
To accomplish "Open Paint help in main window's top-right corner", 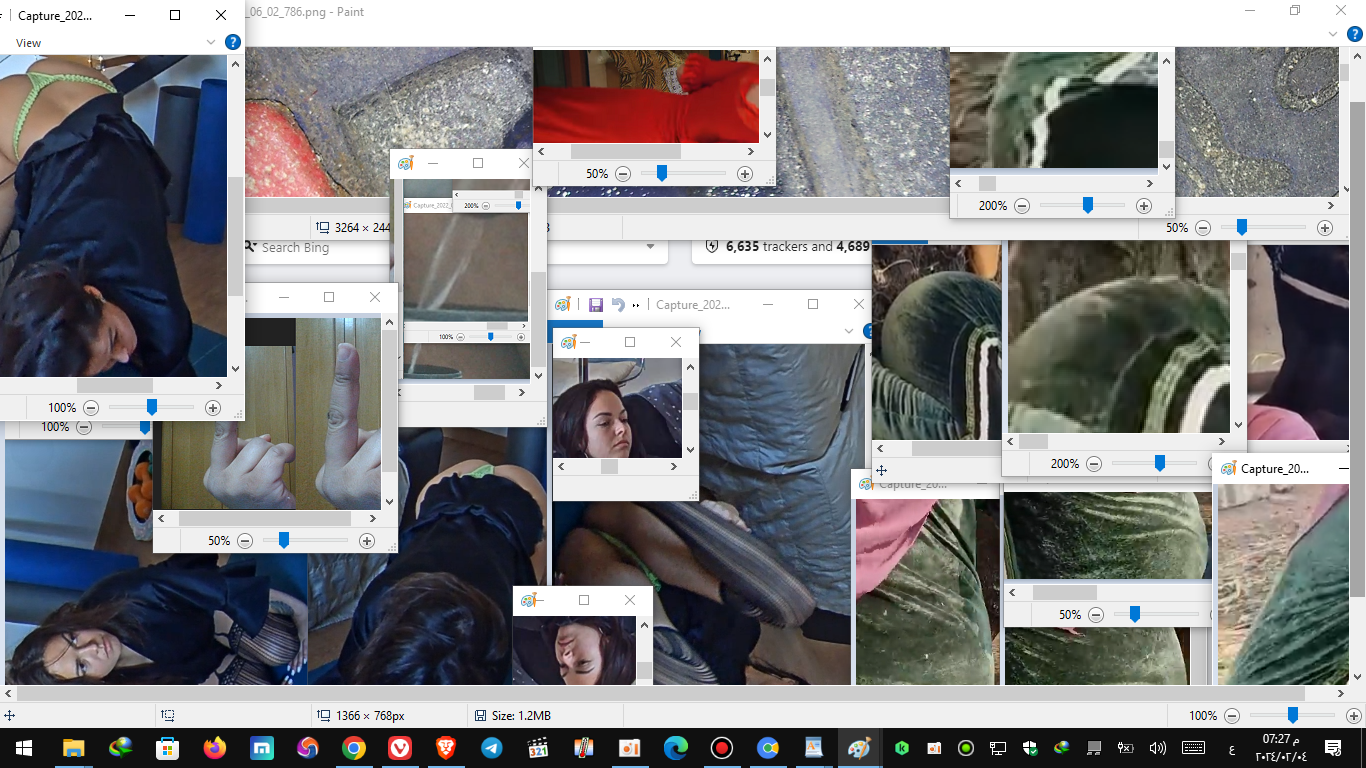I will coord(1355,34).
